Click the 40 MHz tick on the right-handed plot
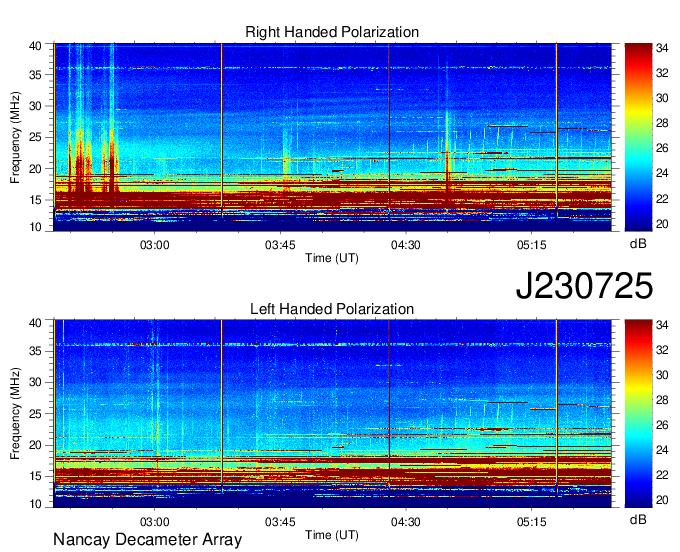The image size is (680, 552). tap(36, 46)
